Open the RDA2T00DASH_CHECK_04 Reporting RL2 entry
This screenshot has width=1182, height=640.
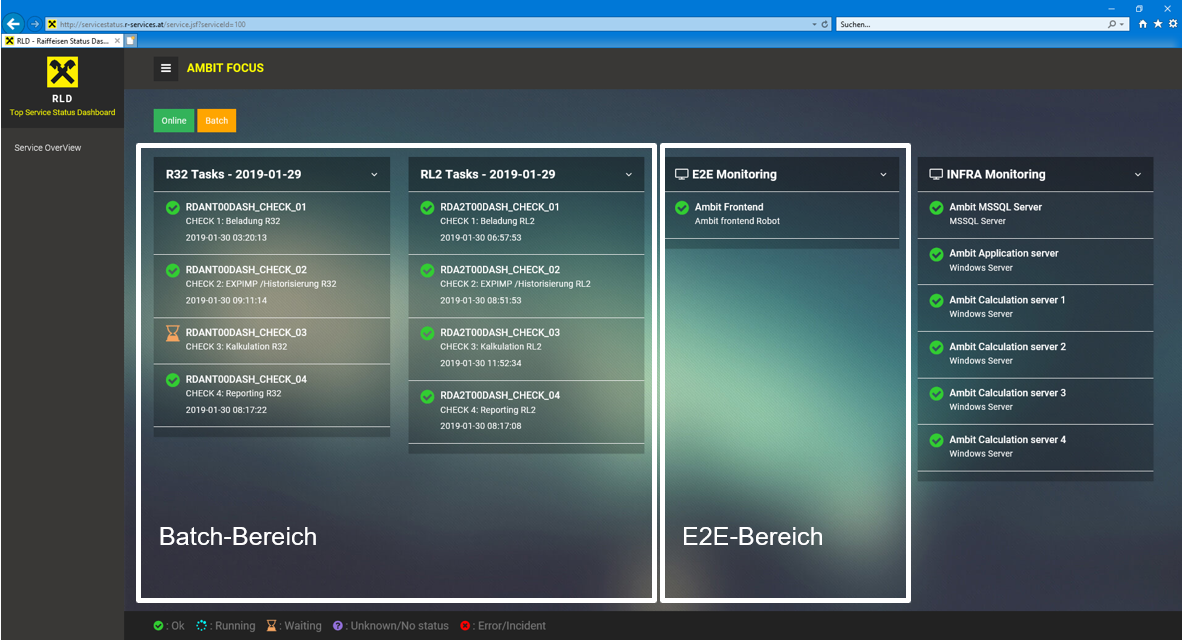click(526, 411)
